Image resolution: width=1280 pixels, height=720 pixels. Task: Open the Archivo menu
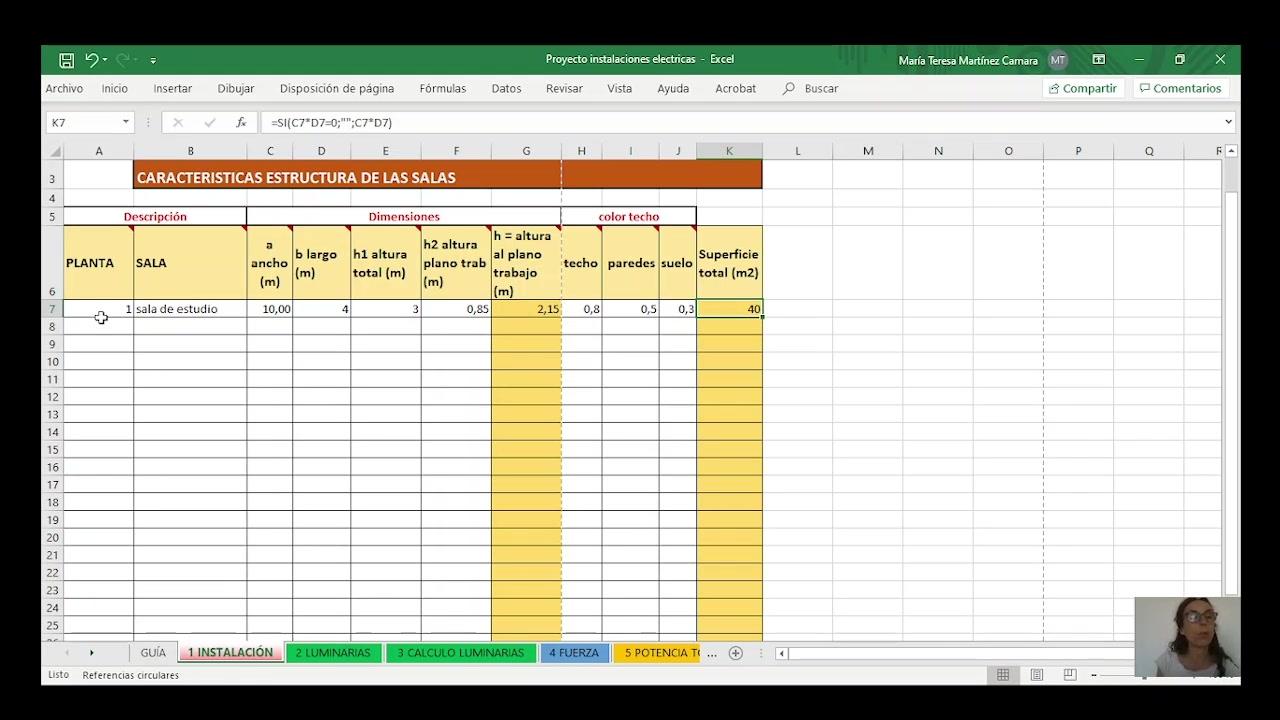point(64,88)
